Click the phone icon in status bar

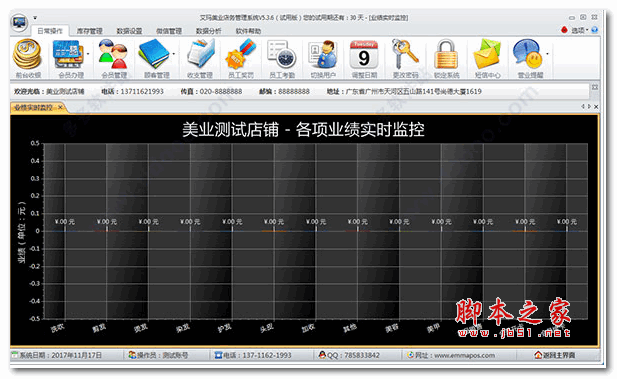tap(218, 355)
